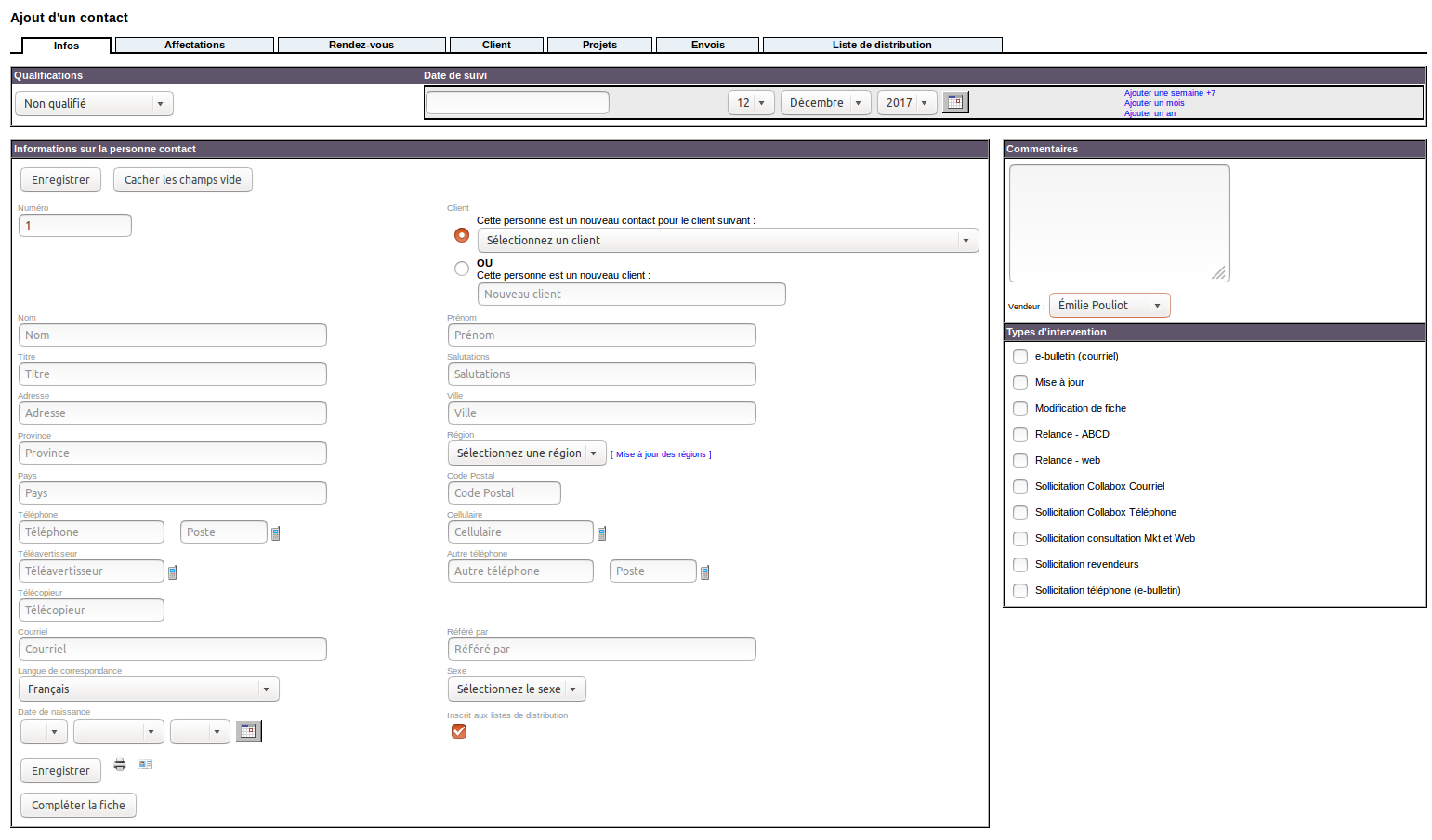Open the 'Non qualifié' qualifications dropdown

click(94, 104)
